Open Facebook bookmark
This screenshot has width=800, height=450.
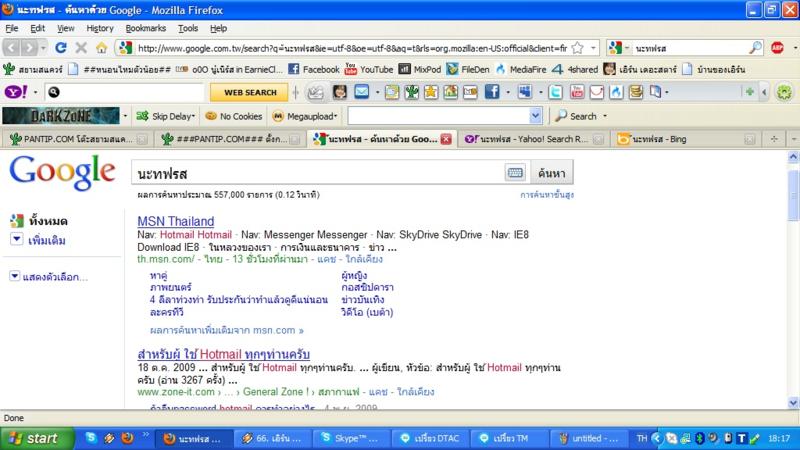point(313,69)
